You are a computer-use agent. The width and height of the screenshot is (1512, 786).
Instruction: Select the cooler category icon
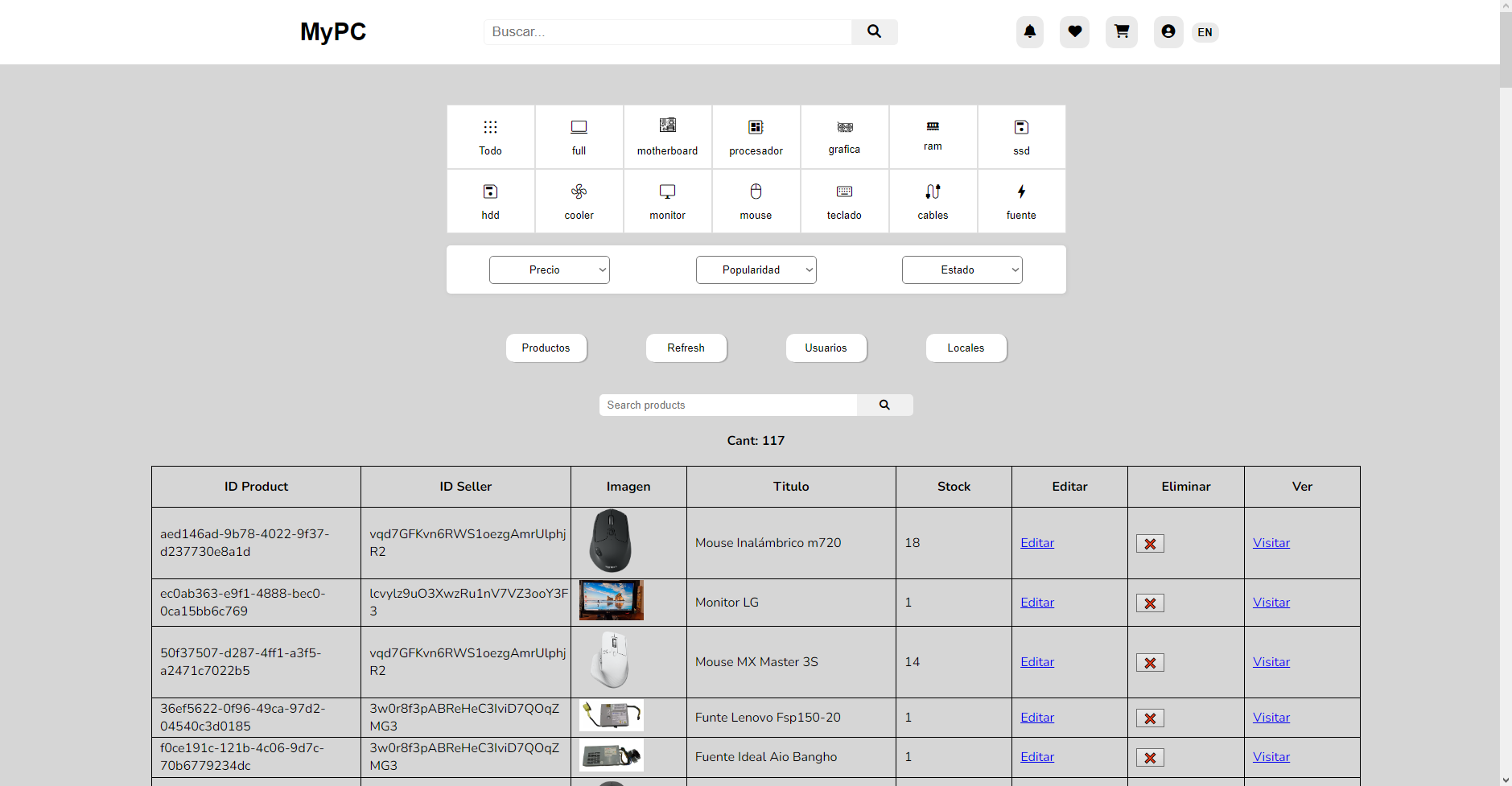[579, 200]
